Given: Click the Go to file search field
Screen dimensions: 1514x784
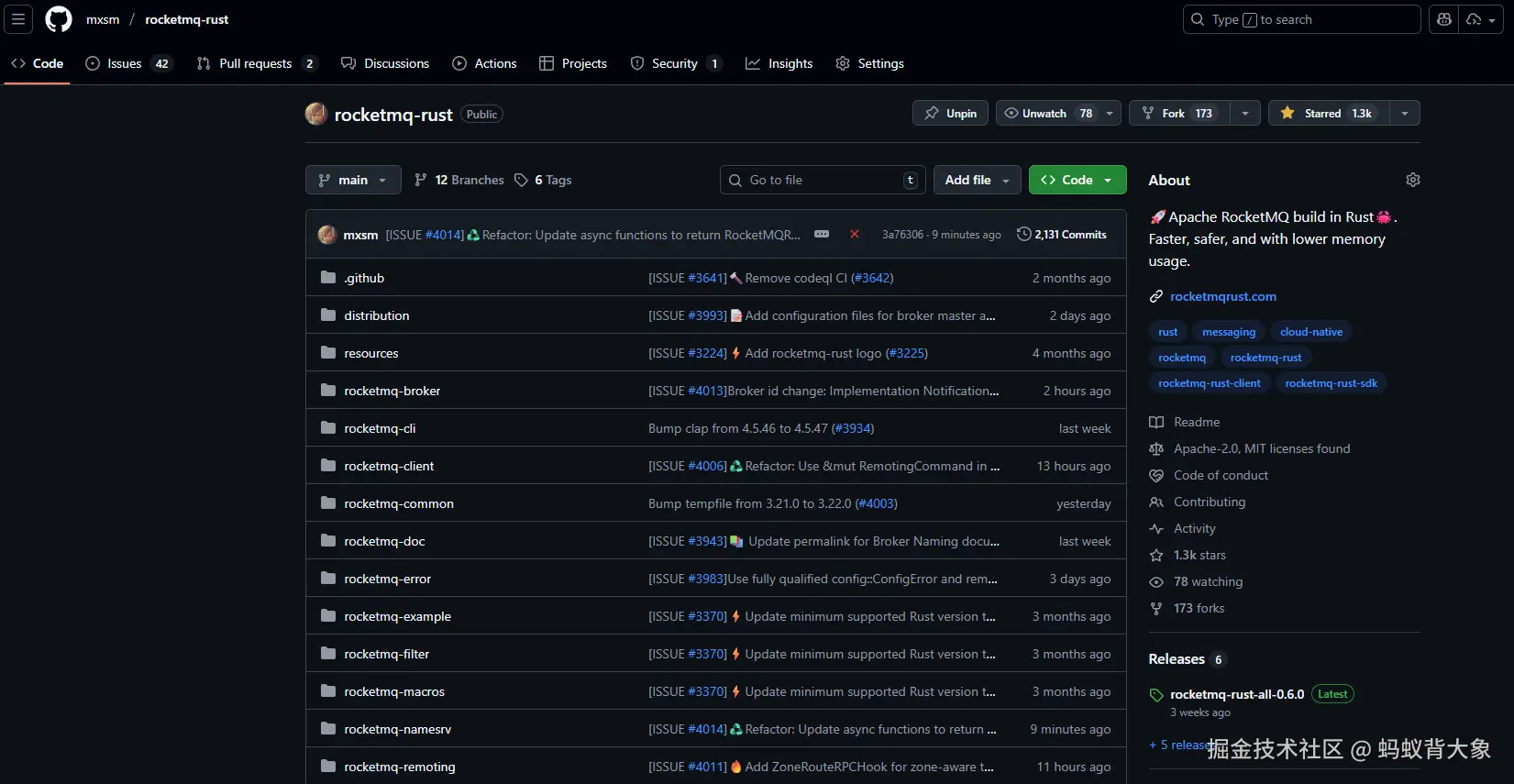Looking at the screenshot, I should (822, 181).
